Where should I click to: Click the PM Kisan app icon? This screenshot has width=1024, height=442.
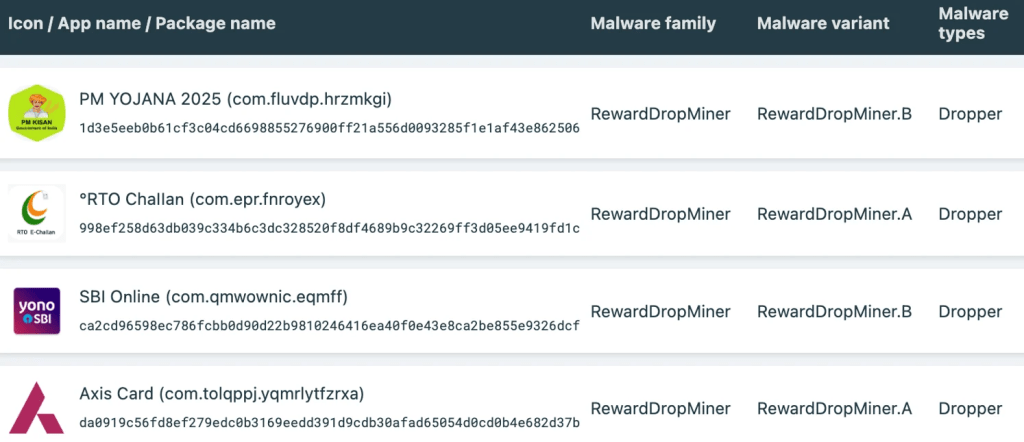click(37, 114)
